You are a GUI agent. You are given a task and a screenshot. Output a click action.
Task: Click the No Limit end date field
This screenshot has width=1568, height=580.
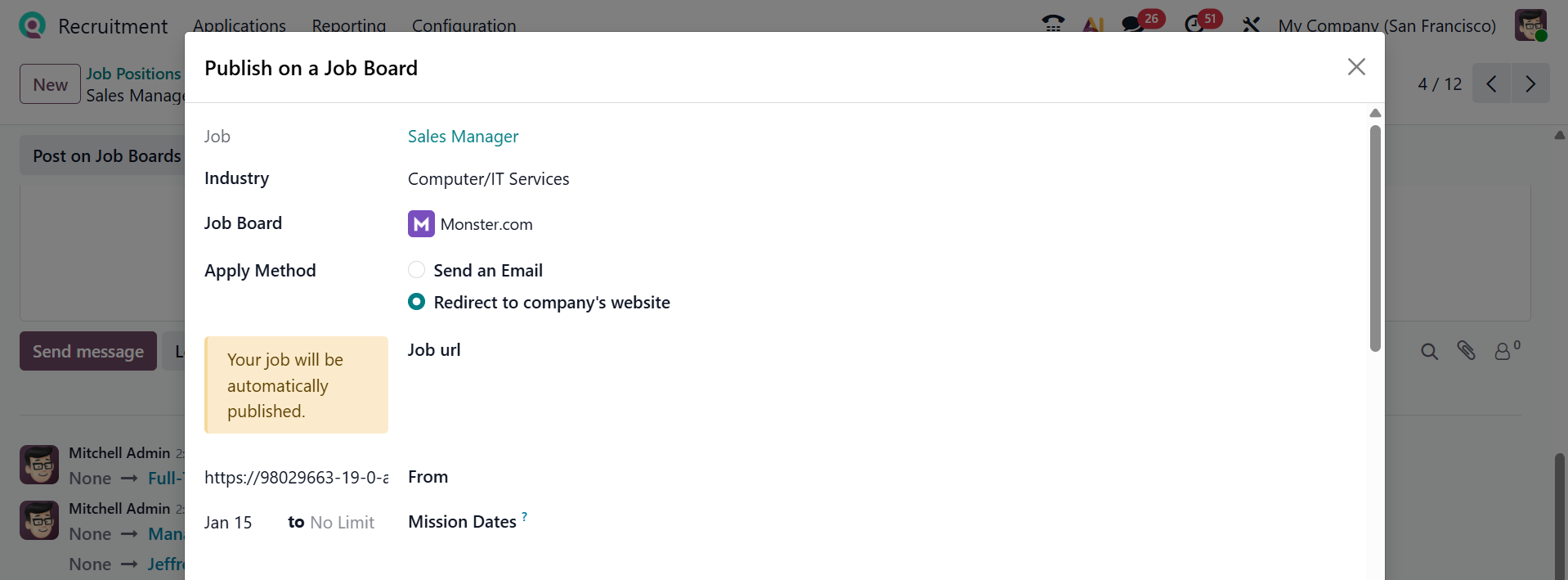(x=342, y=523)
